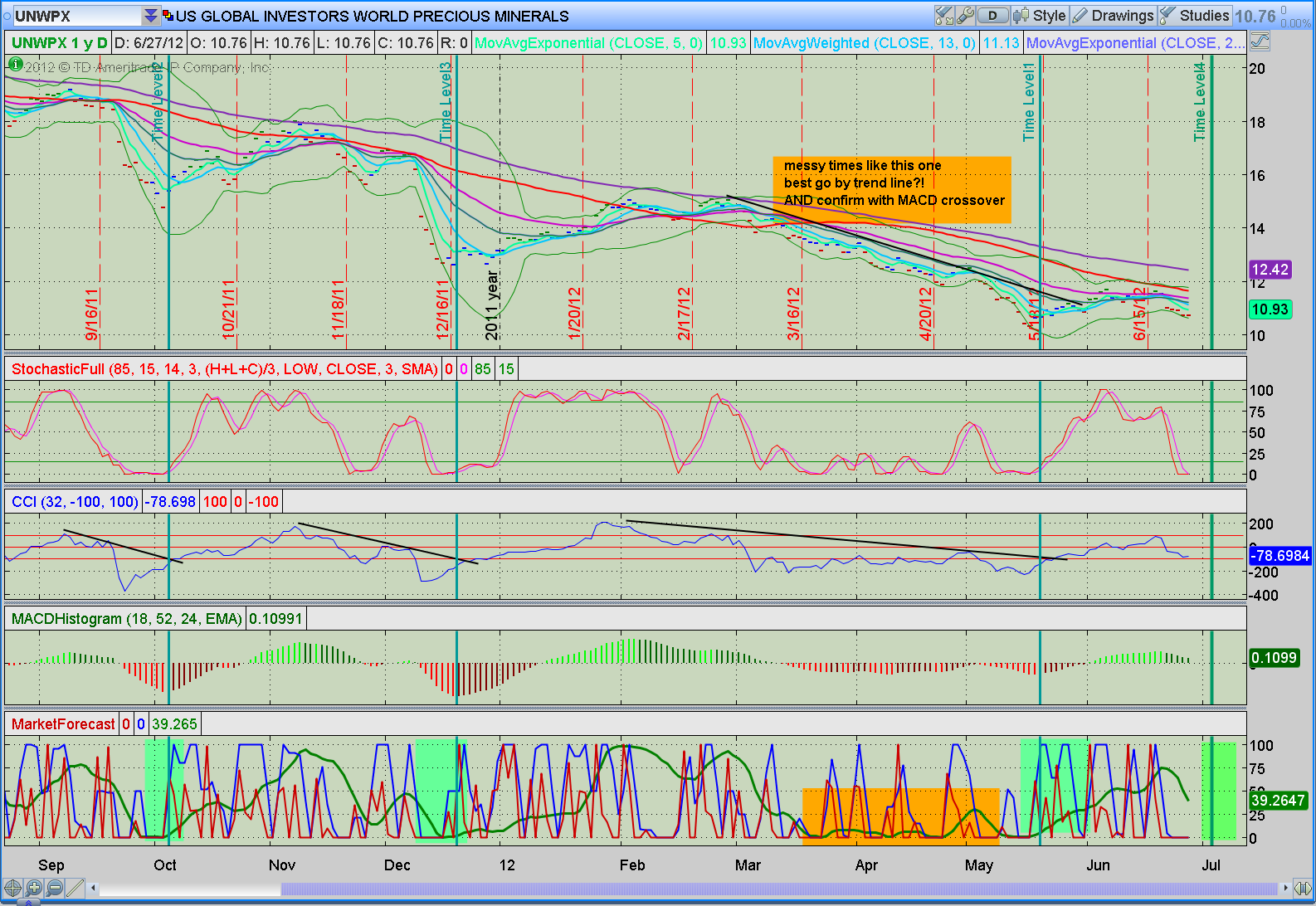Open the Style menu
Screen dimensions: 1316x906
pos(1040,16)
